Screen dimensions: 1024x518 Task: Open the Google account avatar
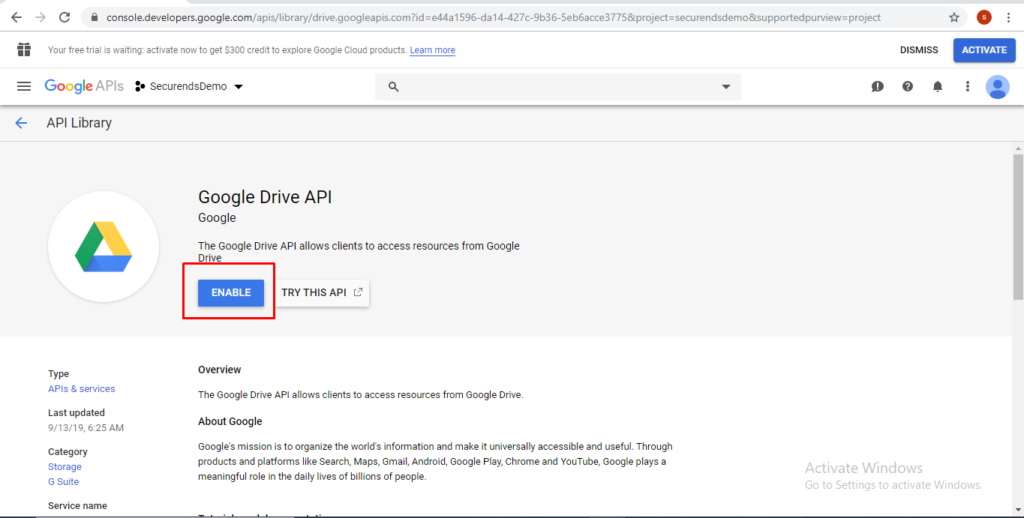[997, 86]
